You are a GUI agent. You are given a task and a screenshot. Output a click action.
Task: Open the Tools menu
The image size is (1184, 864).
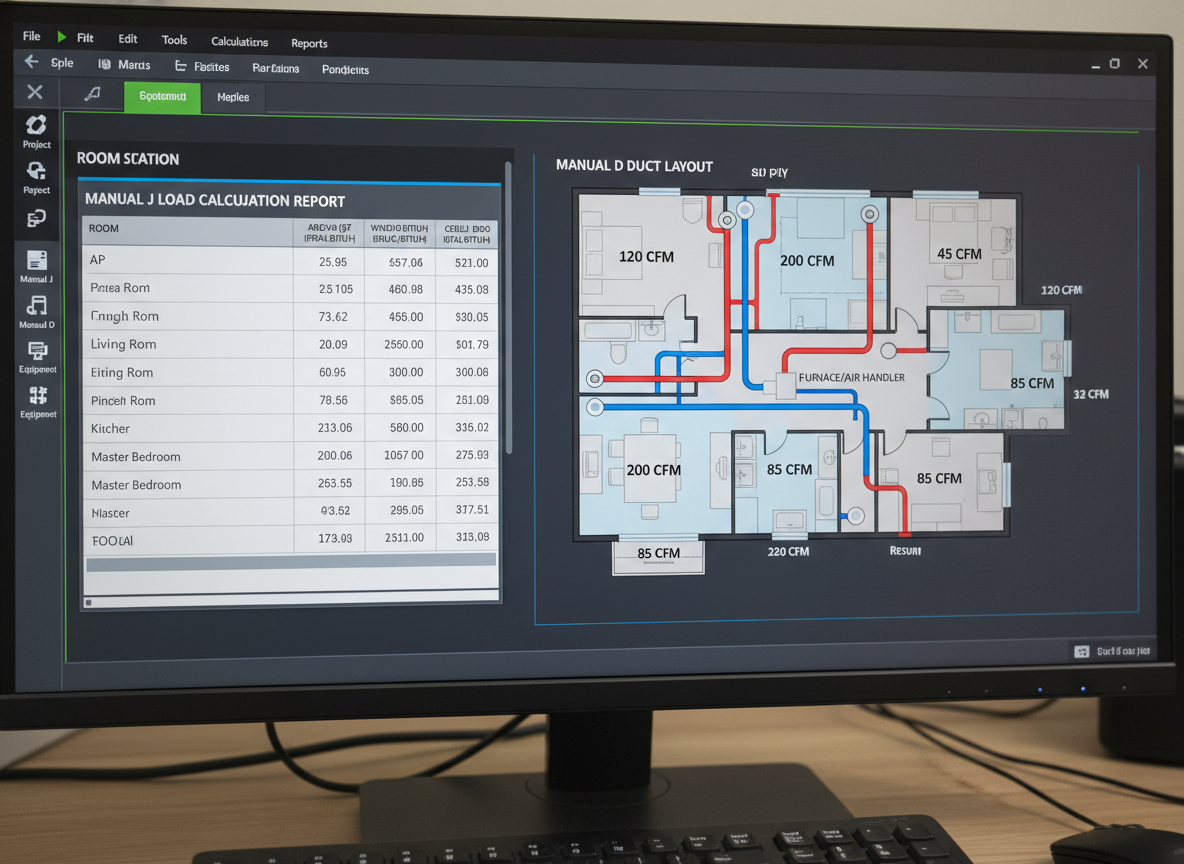tap(174, 40)
